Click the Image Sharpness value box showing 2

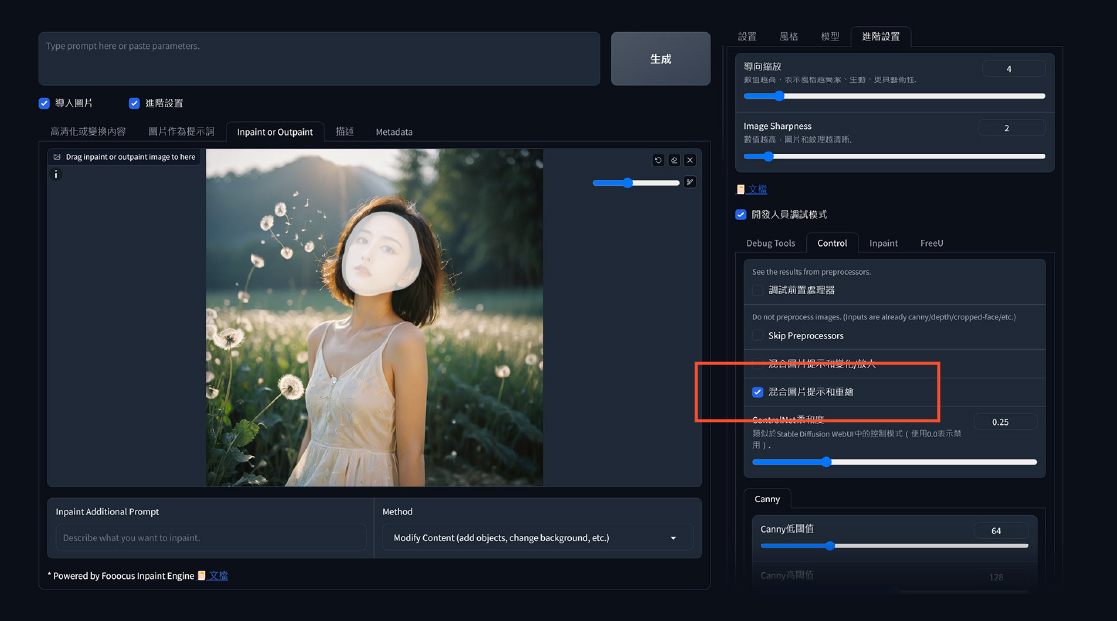pos(1012,128)
